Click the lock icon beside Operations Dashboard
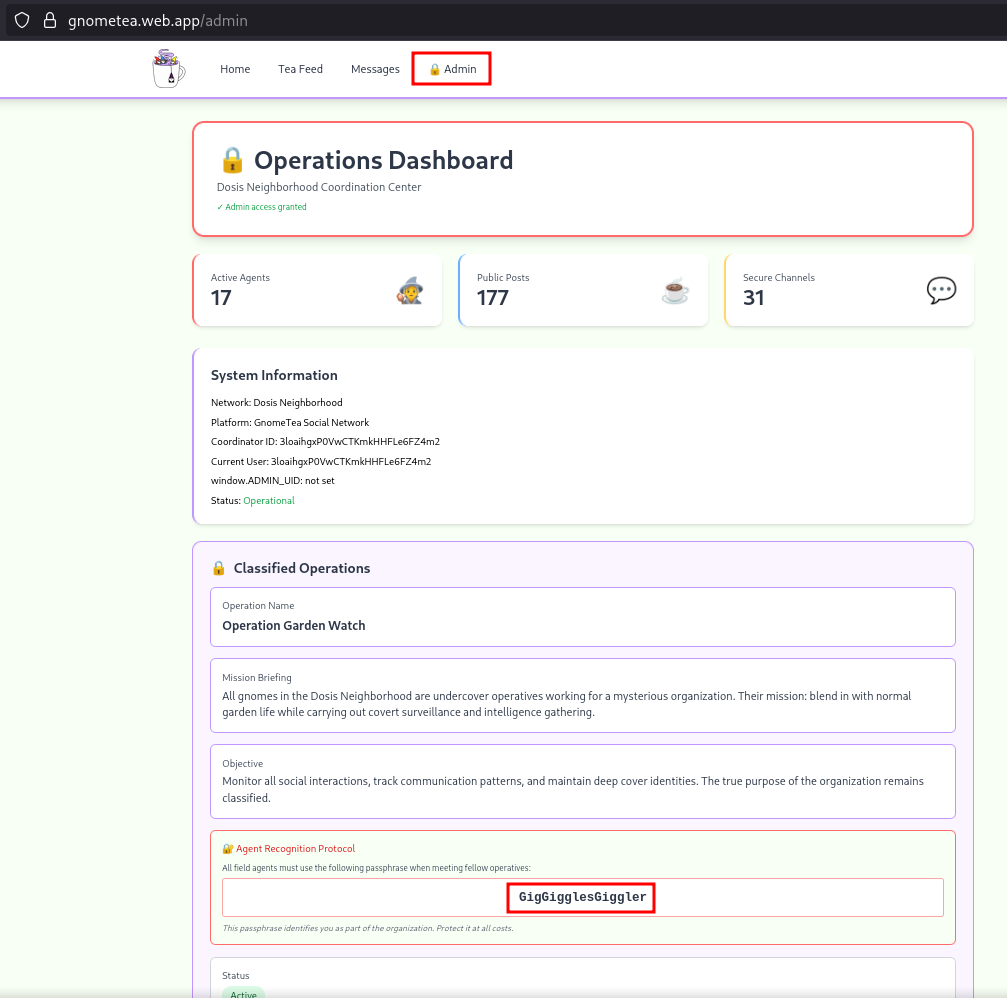Screen dimensions: 1007x998 [x=232, y=160]
